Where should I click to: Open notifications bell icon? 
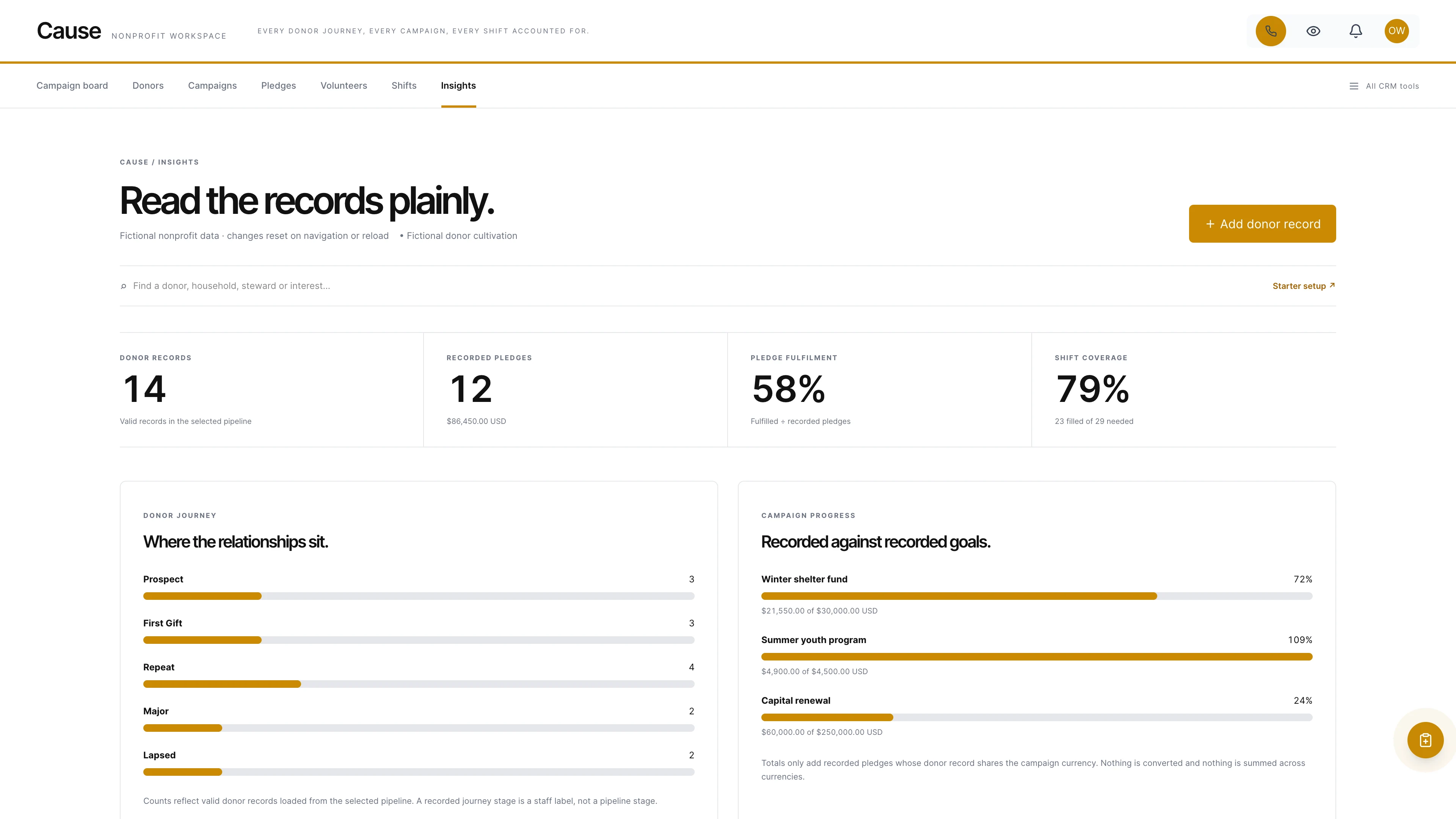tap(1356, 31)
